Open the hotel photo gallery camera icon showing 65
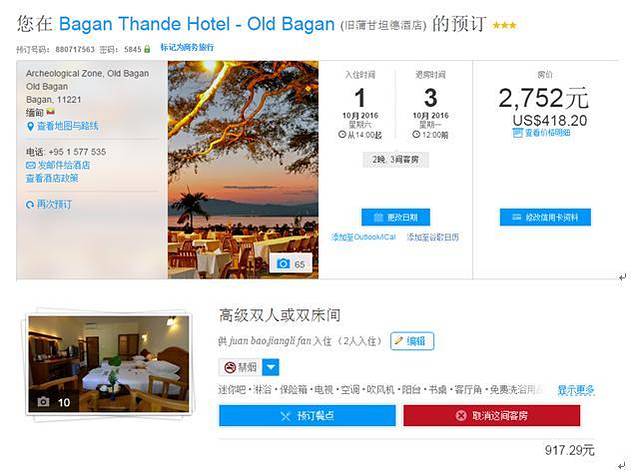Viewport: 640px width, 476px height. pyautogui.click(x=283, y=264)
